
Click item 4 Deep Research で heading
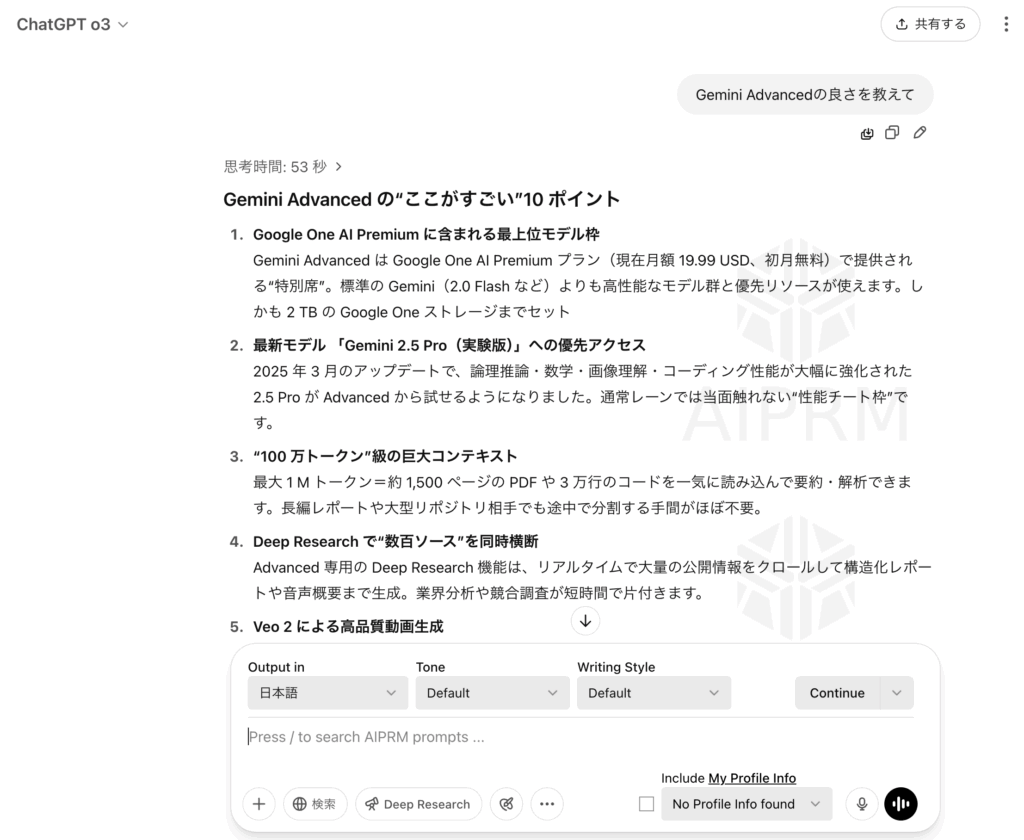click(x=395, y=541)
